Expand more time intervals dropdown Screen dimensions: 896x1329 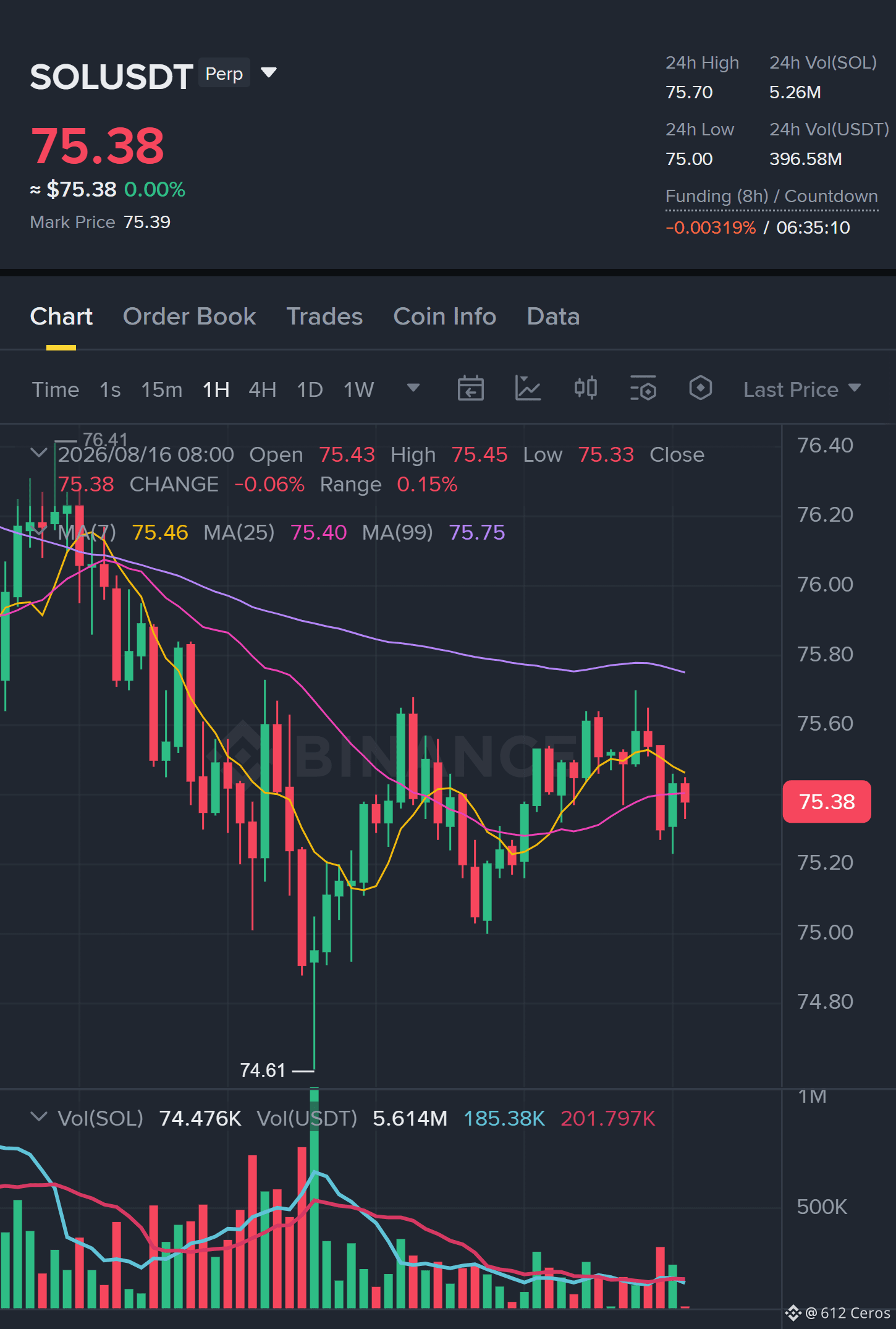[x=413, y=388]
